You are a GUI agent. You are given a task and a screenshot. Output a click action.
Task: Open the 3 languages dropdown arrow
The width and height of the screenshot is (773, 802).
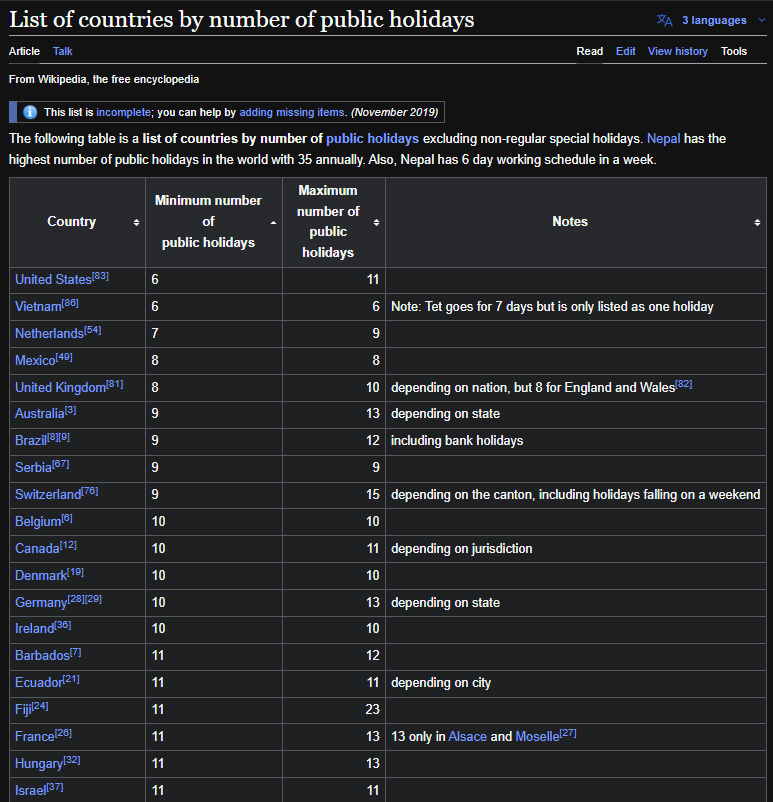(762, 20)
